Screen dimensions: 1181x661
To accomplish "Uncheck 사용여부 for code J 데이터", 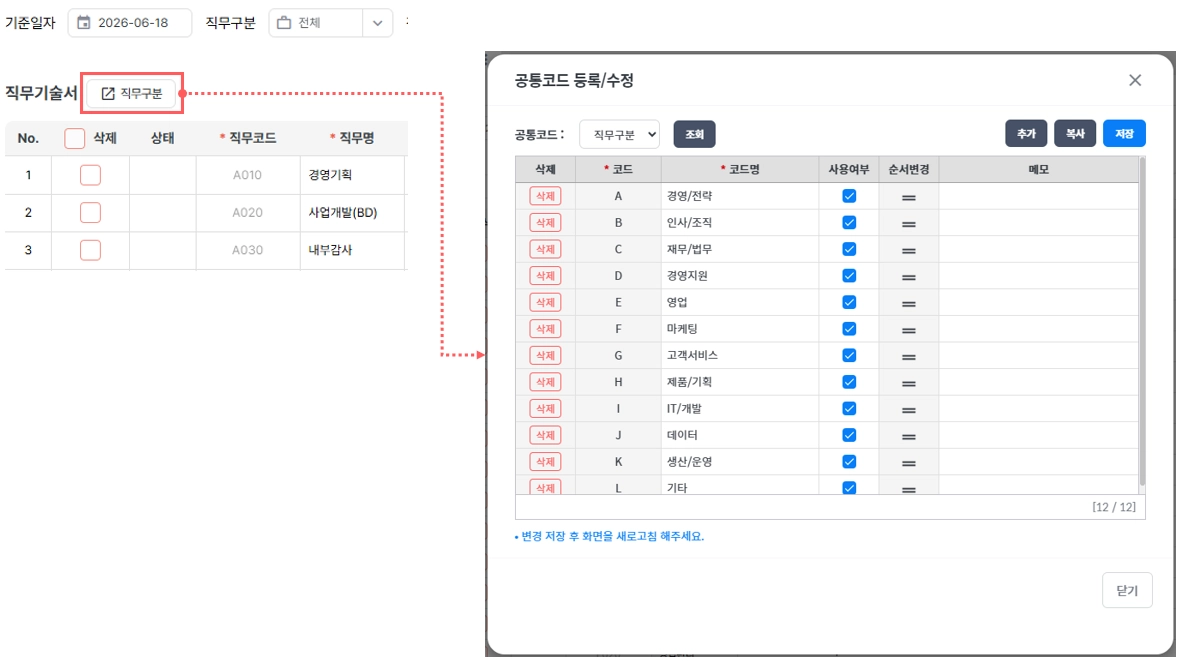I will [x=849, y=434].
